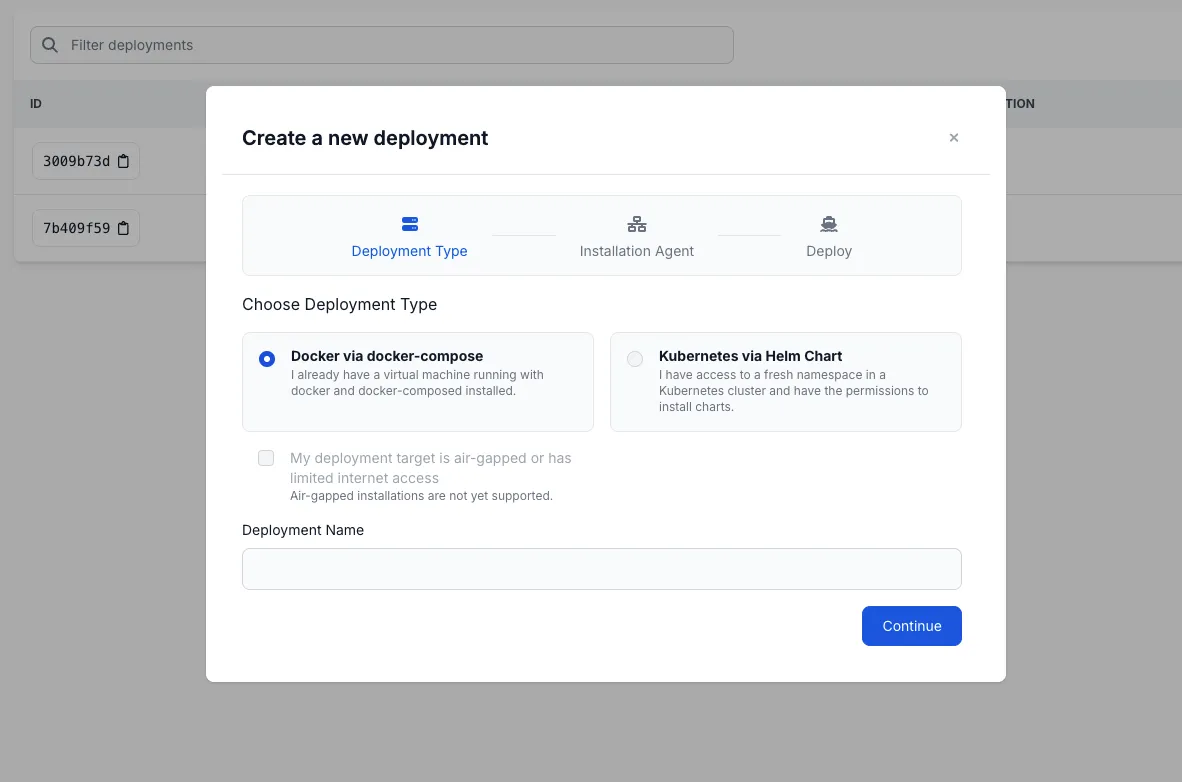The width and height of the screenshot is (1182, 782).
Task: Click the Installation Agent network icon
Action: (x=637, y=224)
